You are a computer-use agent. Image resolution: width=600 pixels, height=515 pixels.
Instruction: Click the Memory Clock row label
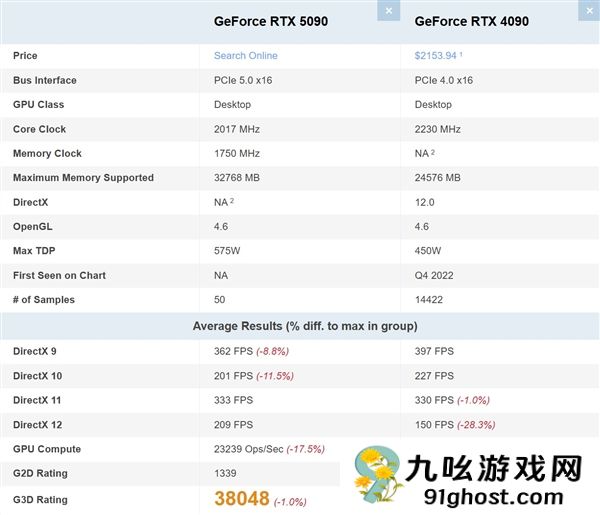point(47,153)
